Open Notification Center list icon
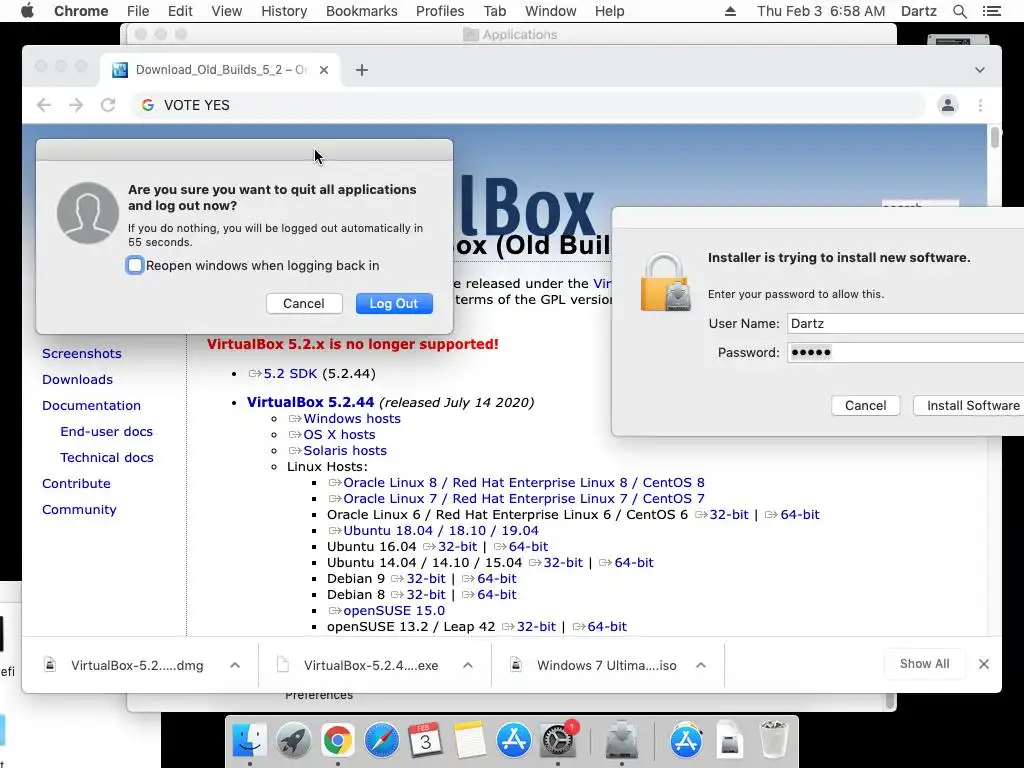The height and width of the screenshot is (768, 1024). coord(991,11)
